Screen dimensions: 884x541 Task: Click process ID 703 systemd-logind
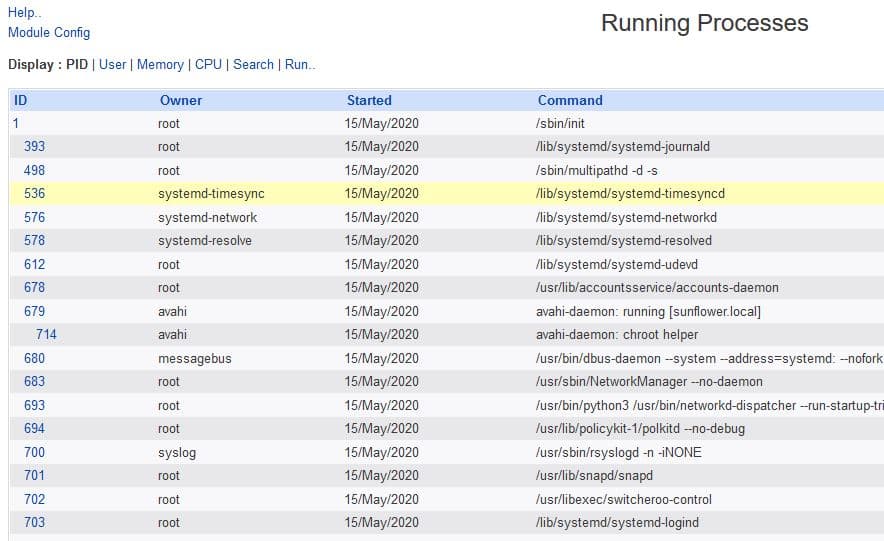coord(34,522)
